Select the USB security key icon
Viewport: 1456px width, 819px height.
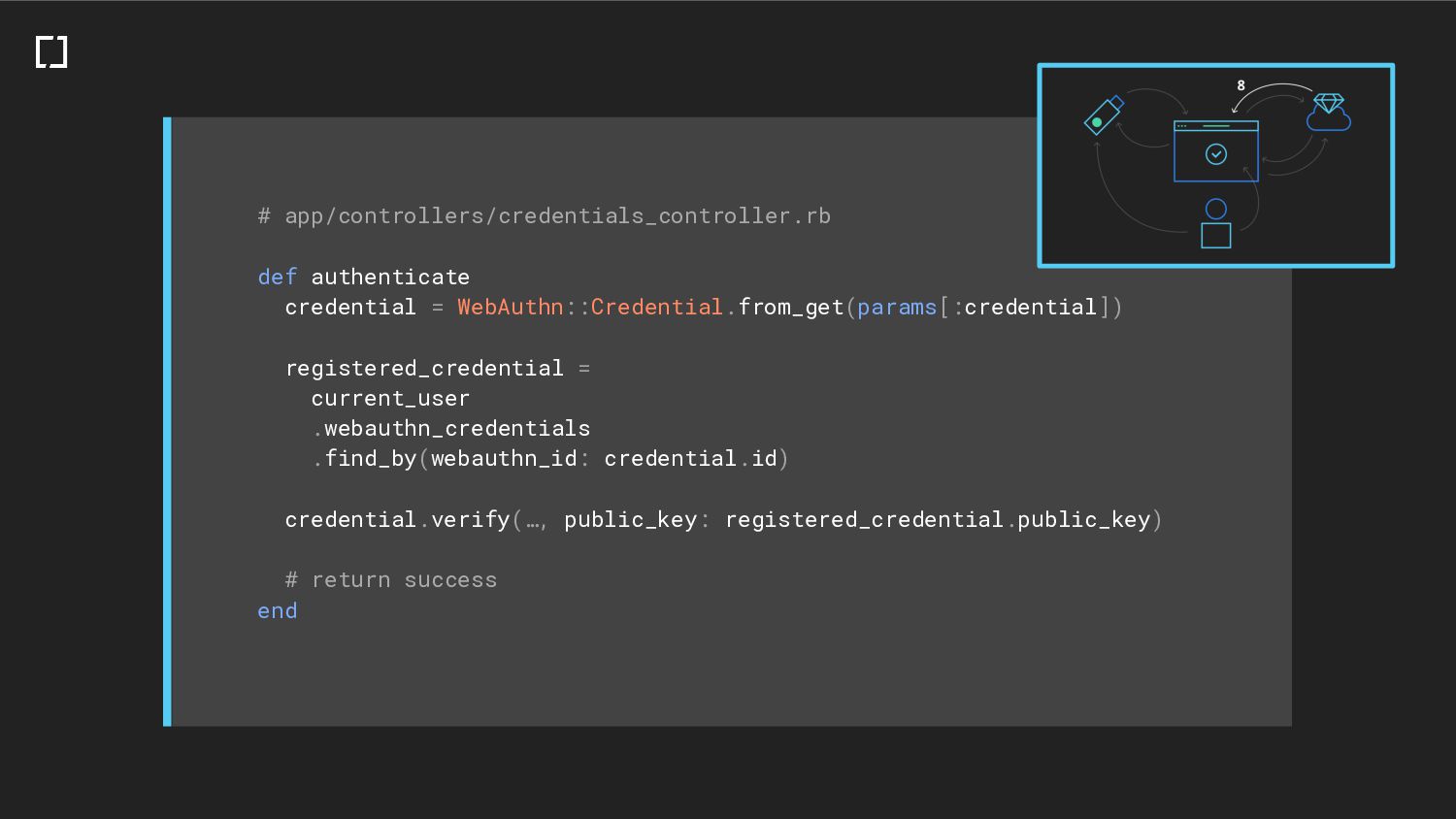coord(1104,115)
